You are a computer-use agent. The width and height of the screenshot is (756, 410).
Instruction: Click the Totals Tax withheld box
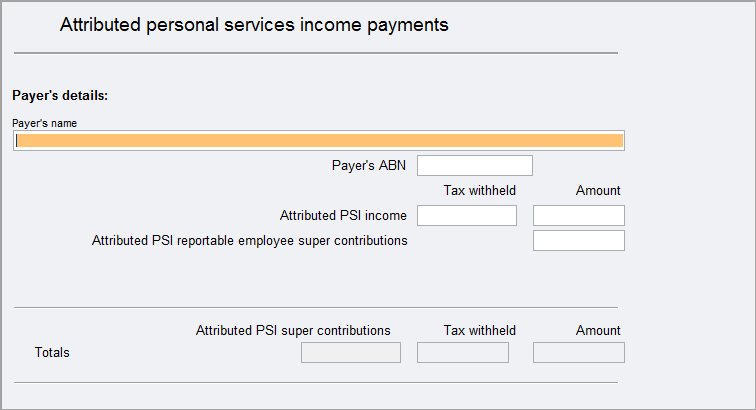[462, 353]
